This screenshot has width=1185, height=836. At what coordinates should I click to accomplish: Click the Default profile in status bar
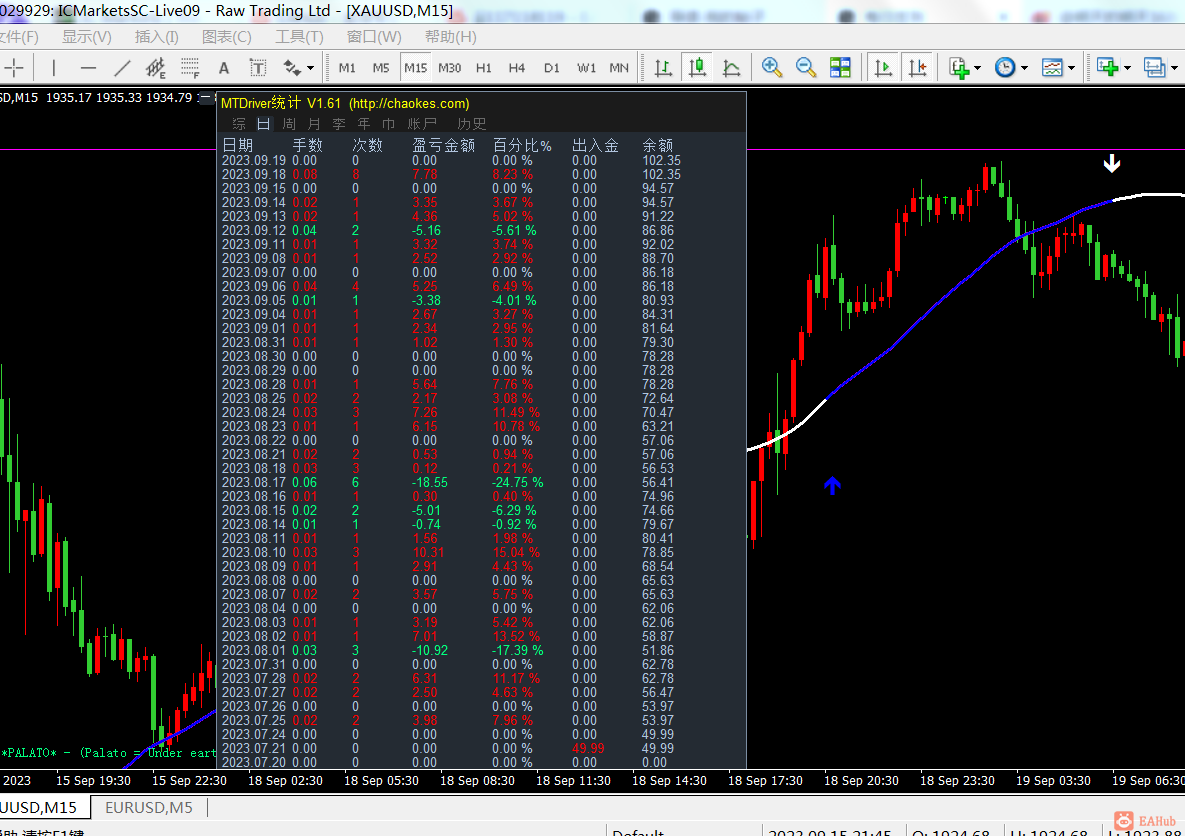tap(638, 831)
